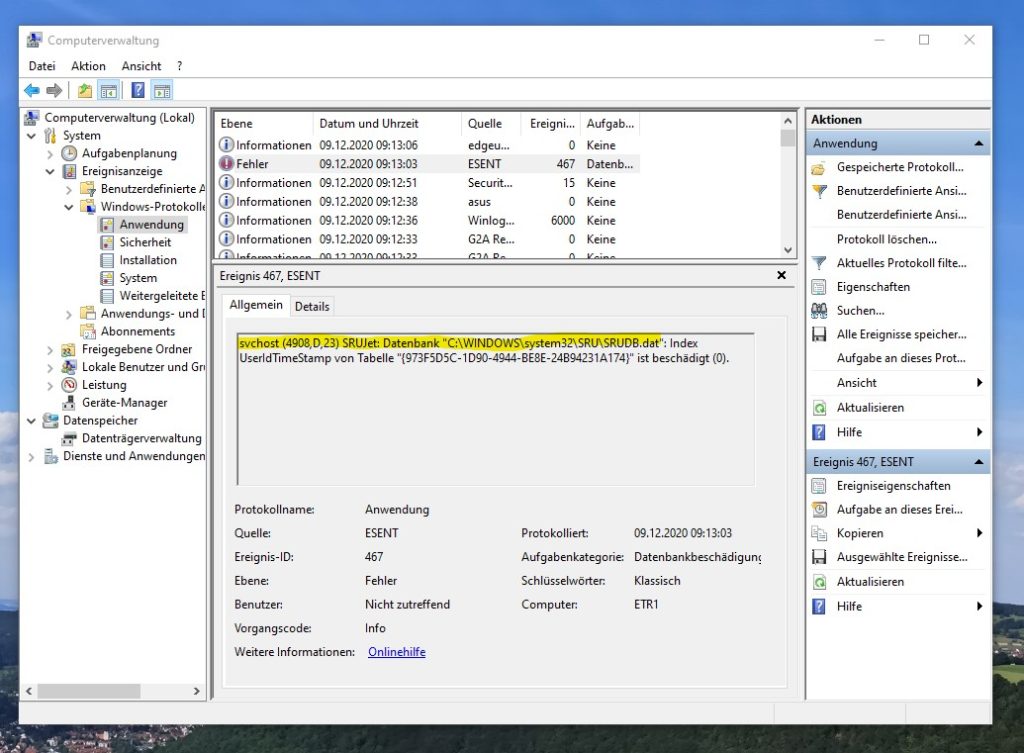Screen dimensions: 1024x753
Task: Open the Datei menu
Action: coord(42,66)
